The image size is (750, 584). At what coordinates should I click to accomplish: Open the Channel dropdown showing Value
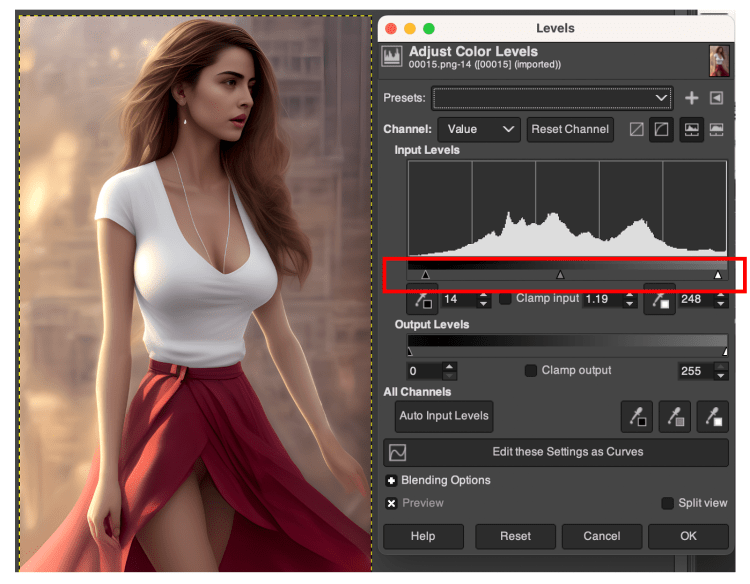479,129
